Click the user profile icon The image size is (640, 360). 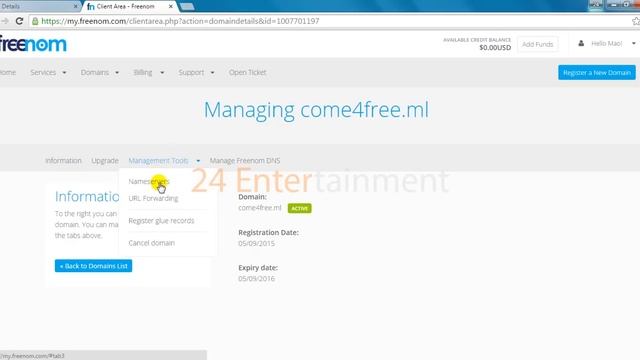pos(581,43)
